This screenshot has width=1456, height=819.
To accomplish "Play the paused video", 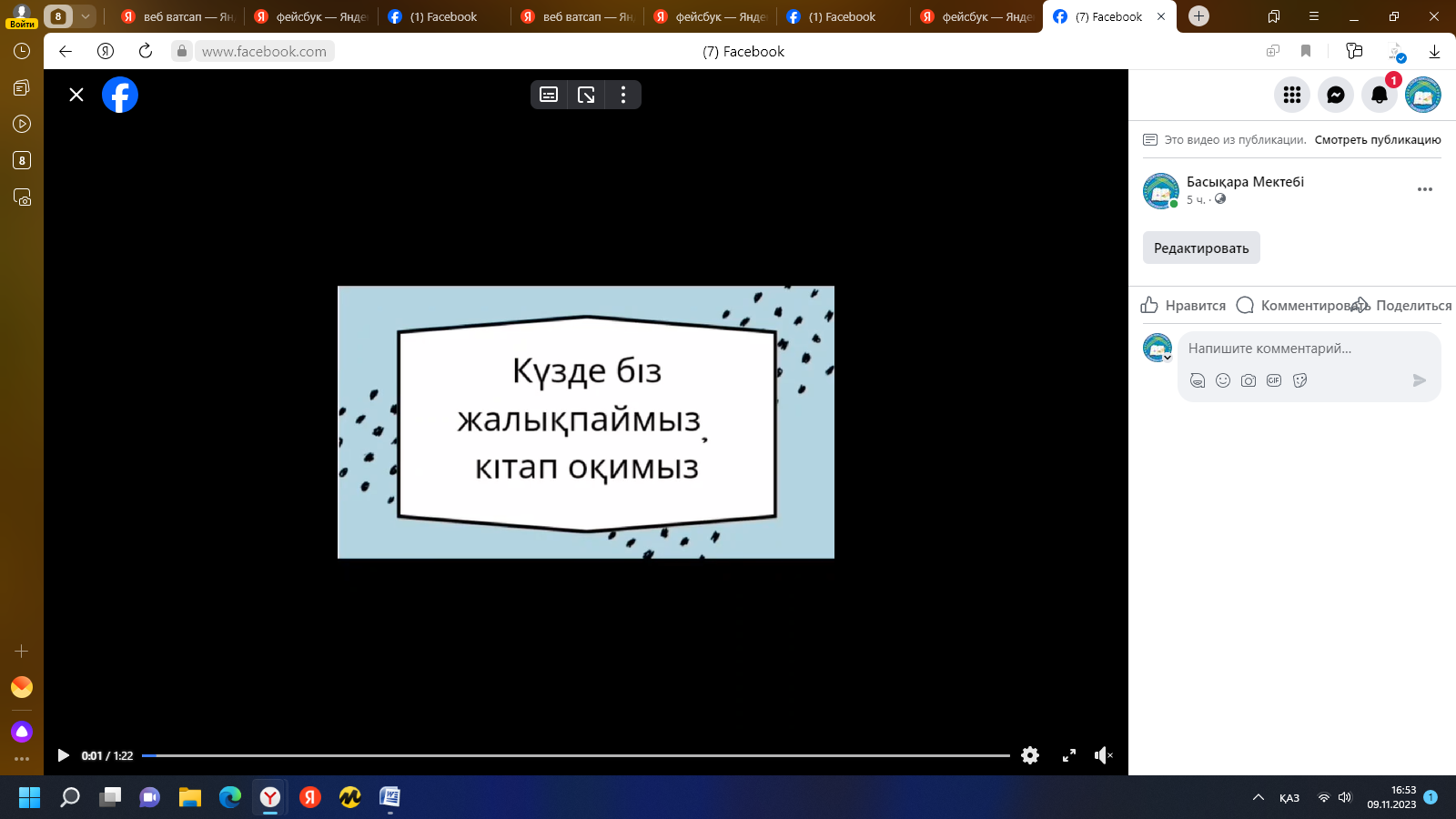I will (63, 755).
